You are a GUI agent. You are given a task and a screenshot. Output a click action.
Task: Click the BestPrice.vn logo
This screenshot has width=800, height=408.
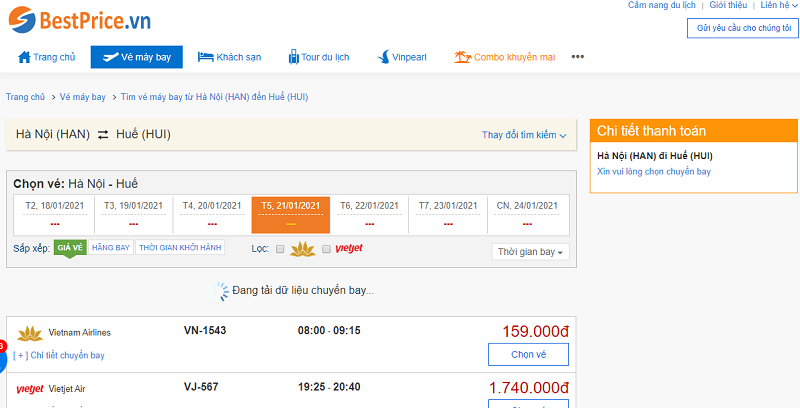pos(80,20)
